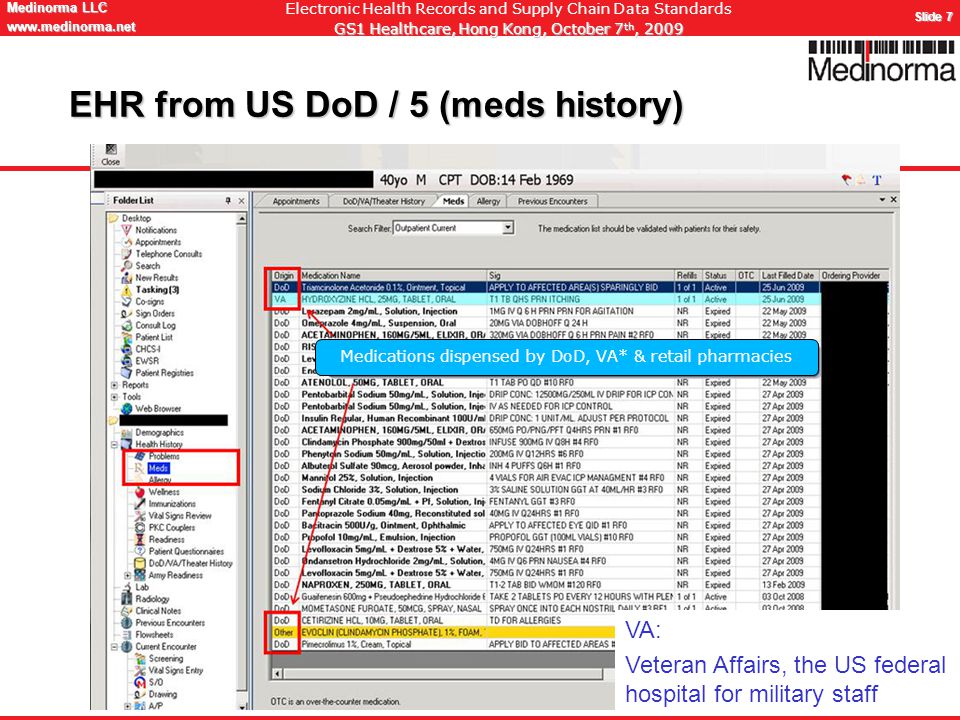Click the Previous Encounters tree icon

(x=127, y=623)
